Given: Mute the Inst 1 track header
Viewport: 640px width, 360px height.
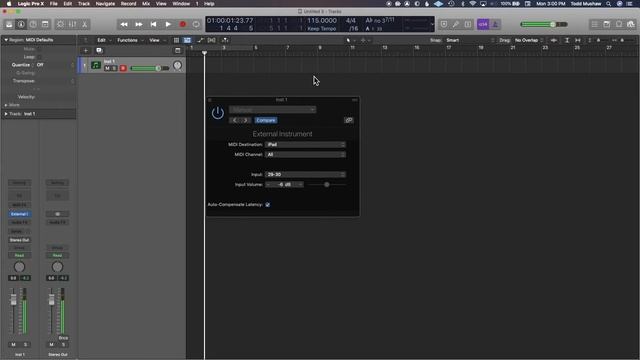Looking at the screenshot, I should [x=107, y=68].
